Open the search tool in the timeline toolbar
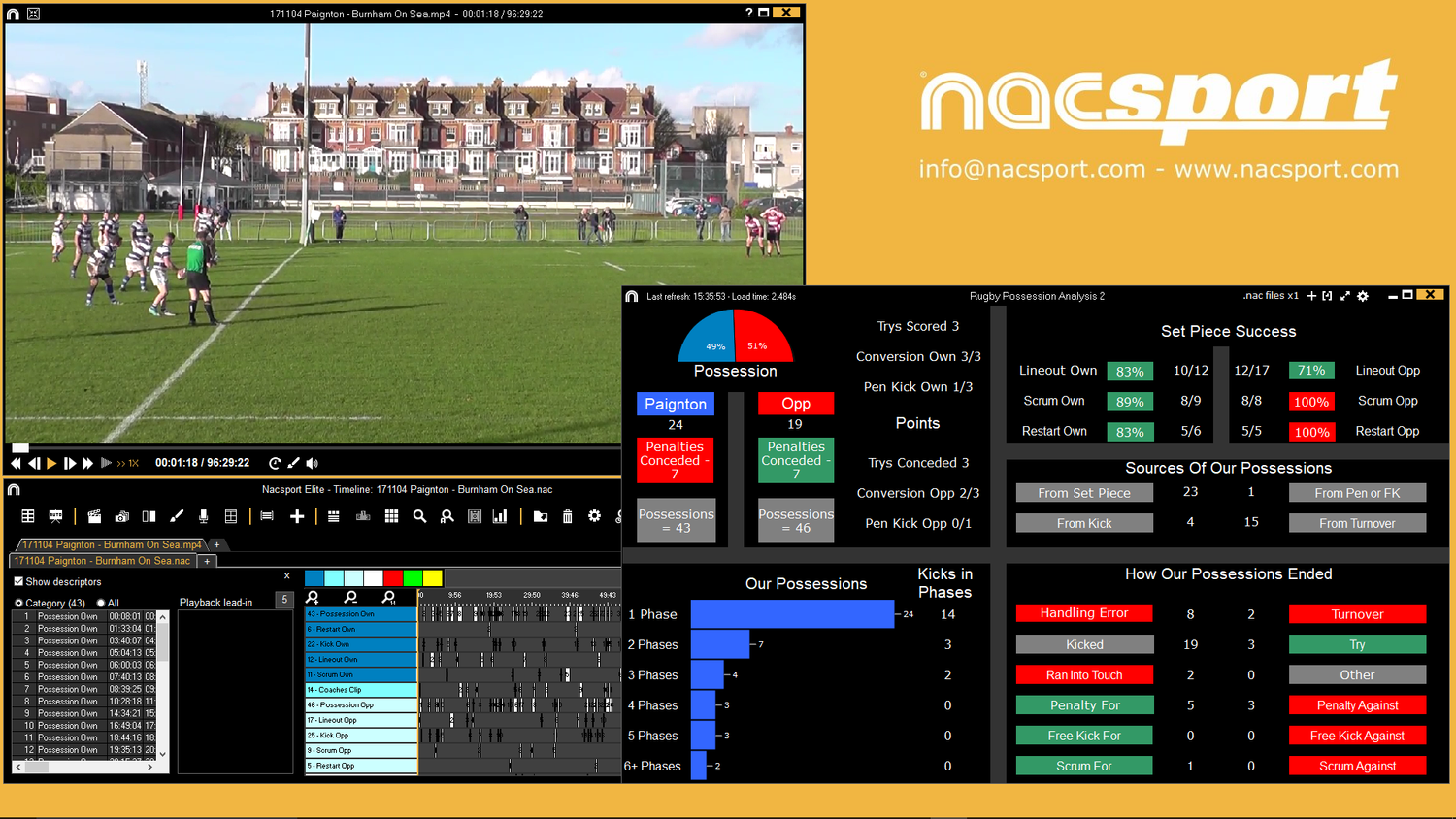Image resolution: width=1456 pixels, height=819 pixels. click(420, 515)
